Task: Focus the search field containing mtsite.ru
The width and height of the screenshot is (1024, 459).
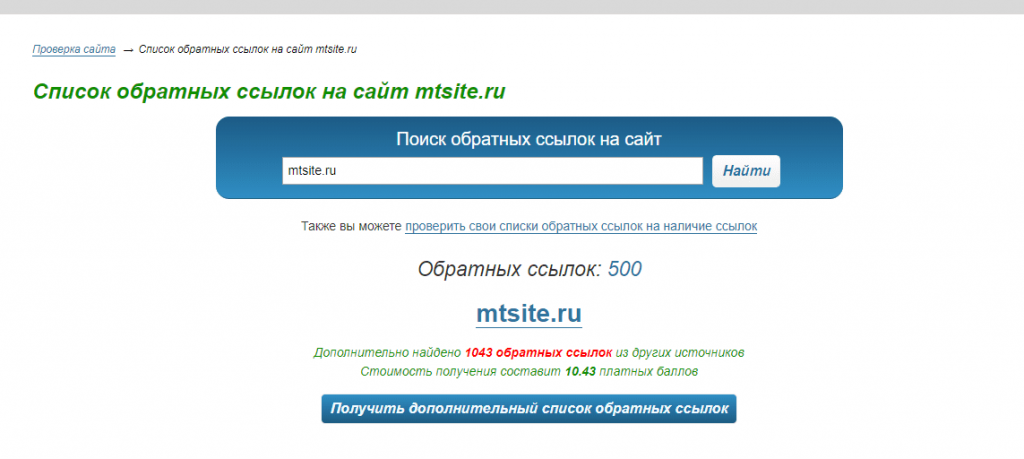Action: click(492, 171)
